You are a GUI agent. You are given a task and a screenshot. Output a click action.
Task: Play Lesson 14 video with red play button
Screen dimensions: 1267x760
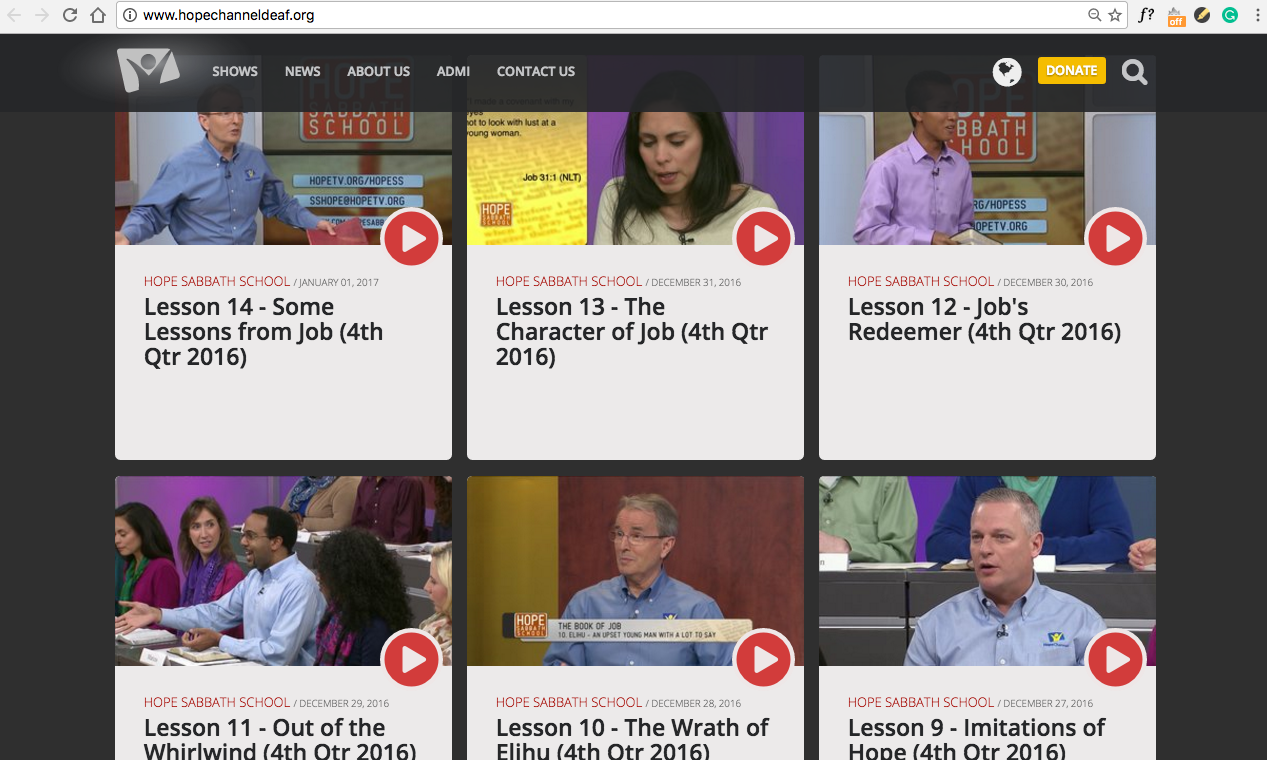click(412, 238)
